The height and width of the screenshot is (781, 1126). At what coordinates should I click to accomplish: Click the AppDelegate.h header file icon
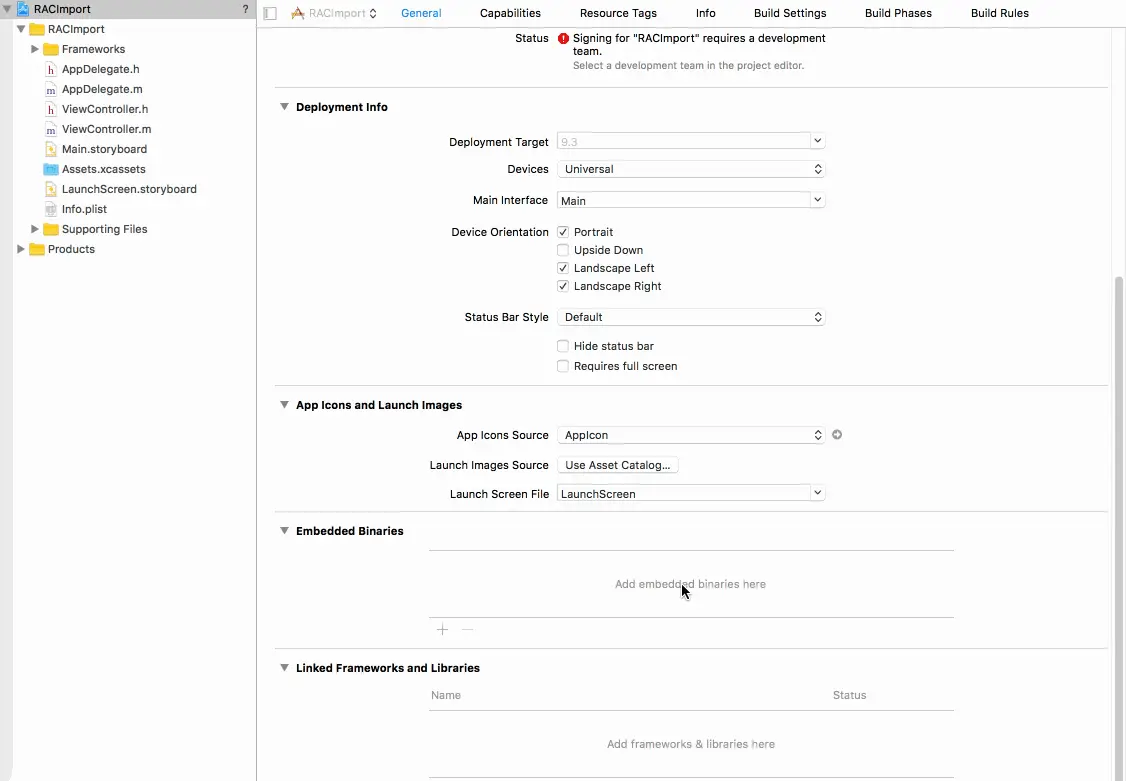point(50,70)
